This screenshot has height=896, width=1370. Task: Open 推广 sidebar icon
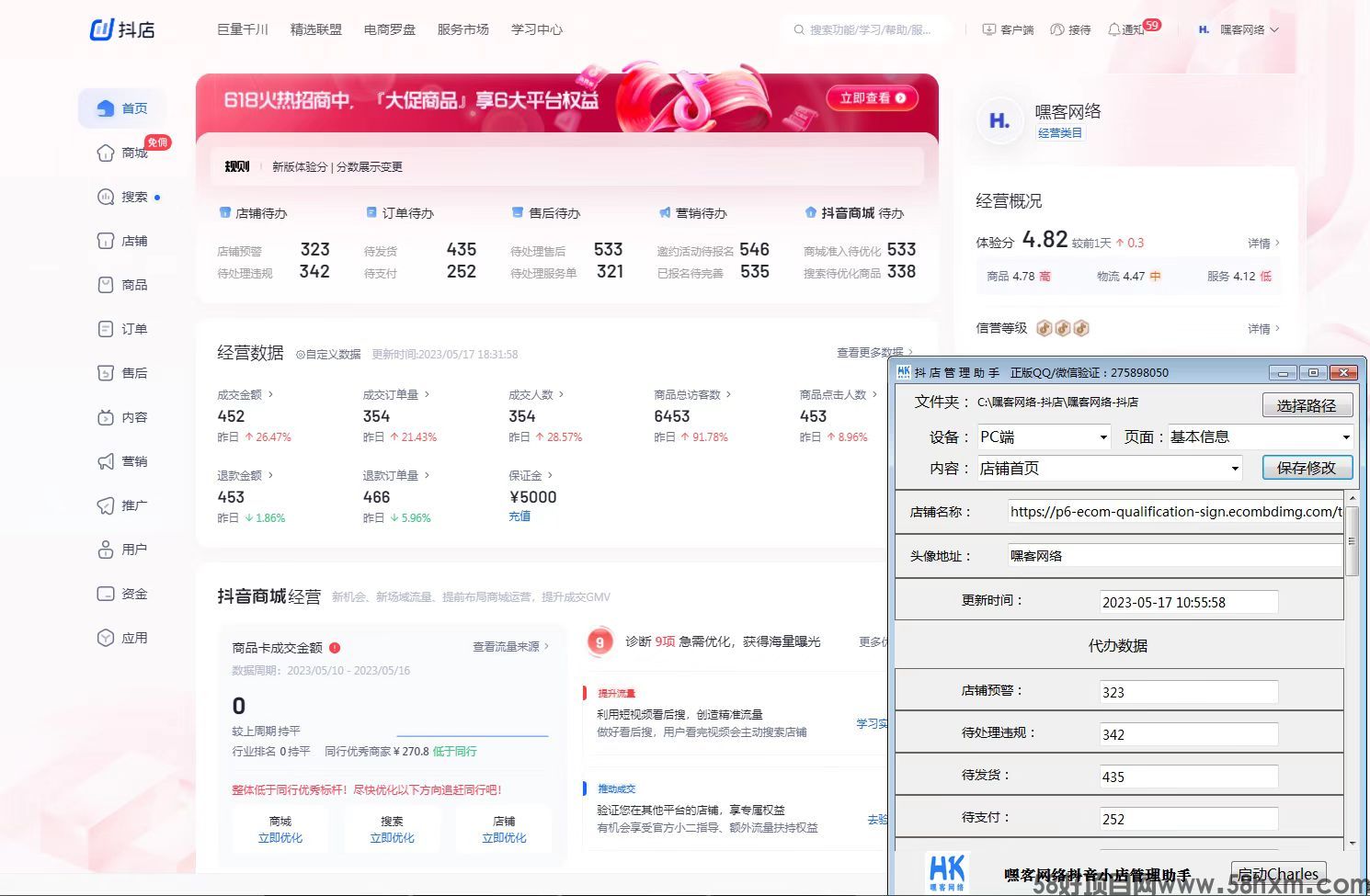pos(106,505)
